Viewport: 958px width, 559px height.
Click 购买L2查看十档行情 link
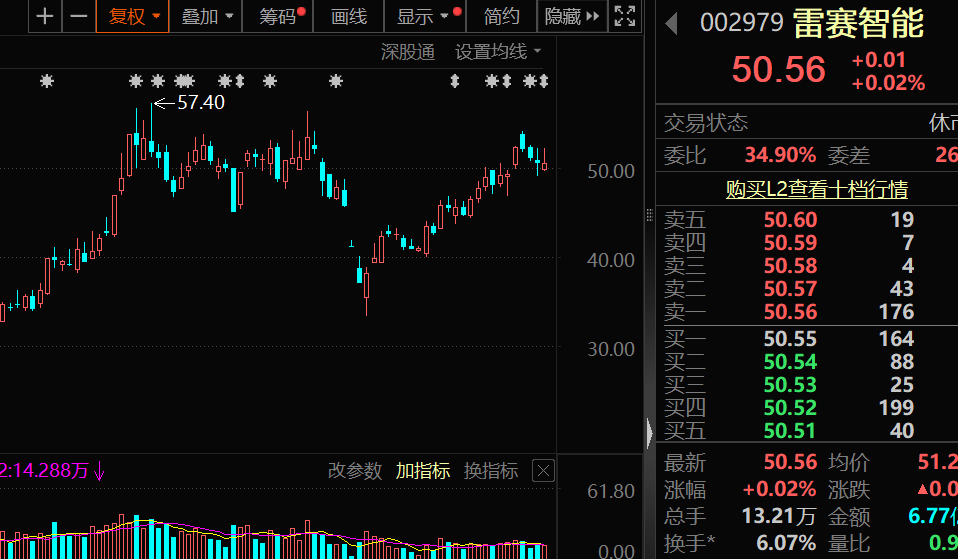tap(816, 189)
